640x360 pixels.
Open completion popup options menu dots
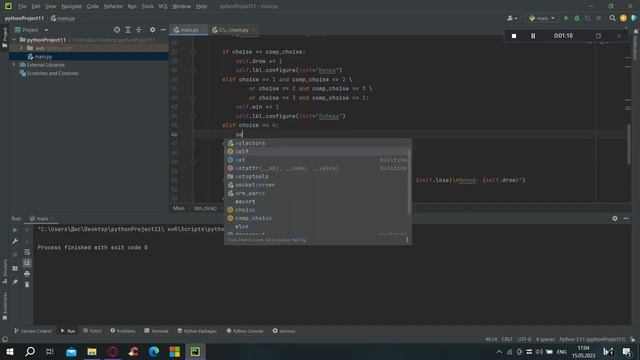(x=407, y=240)
